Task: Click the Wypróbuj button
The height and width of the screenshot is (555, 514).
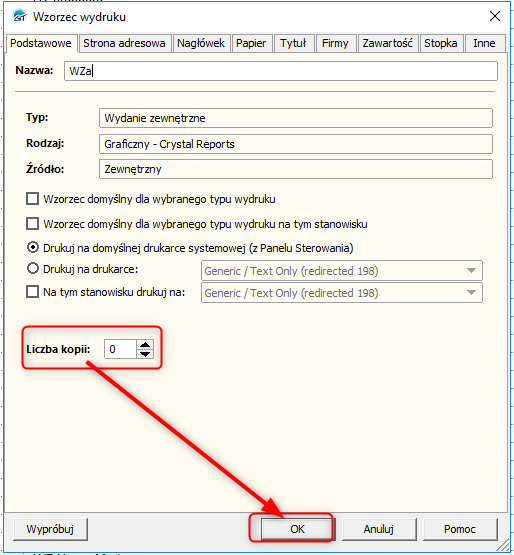Action: click(x=50, y=529)
